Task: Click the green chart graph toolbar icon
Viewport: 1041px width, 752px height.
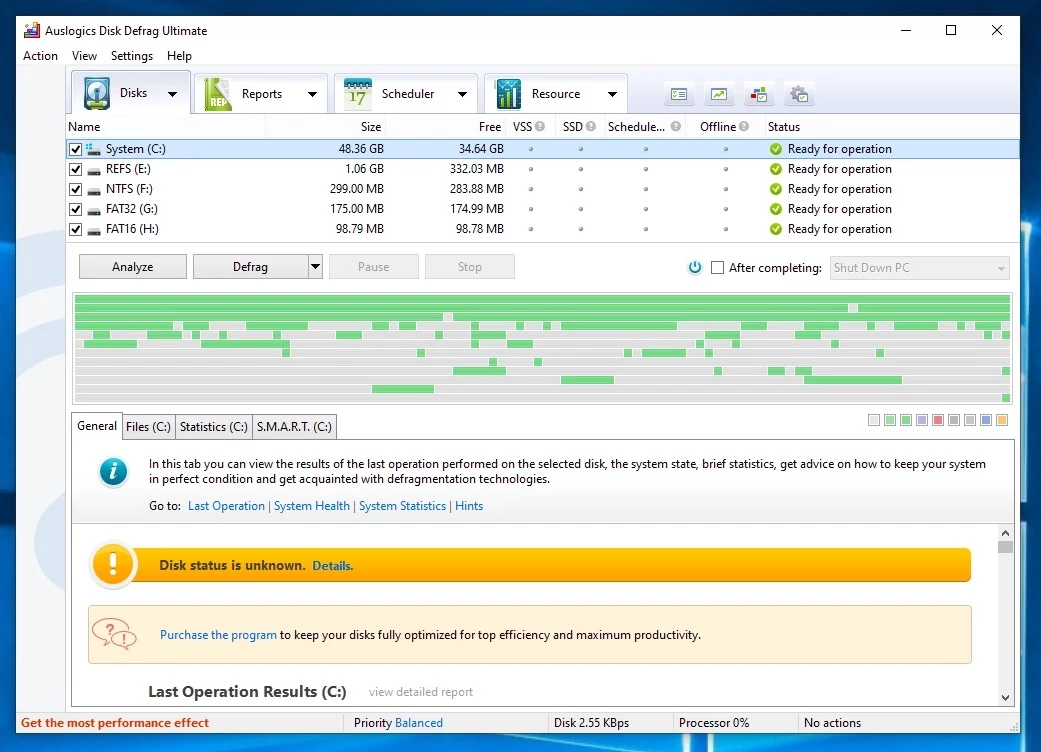Action: click(x=719, y=94)
